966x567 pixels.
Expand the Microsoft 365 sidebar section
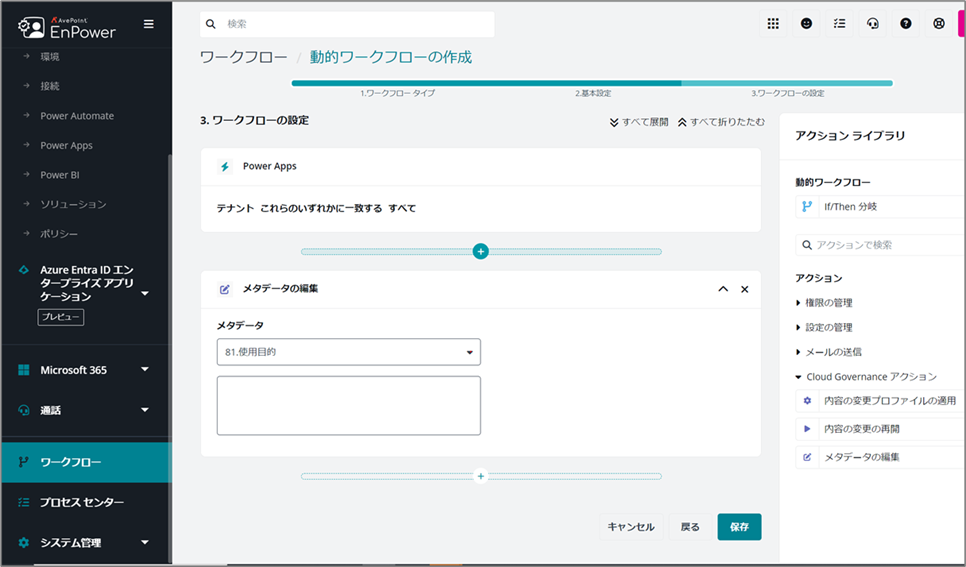(145, 369)
